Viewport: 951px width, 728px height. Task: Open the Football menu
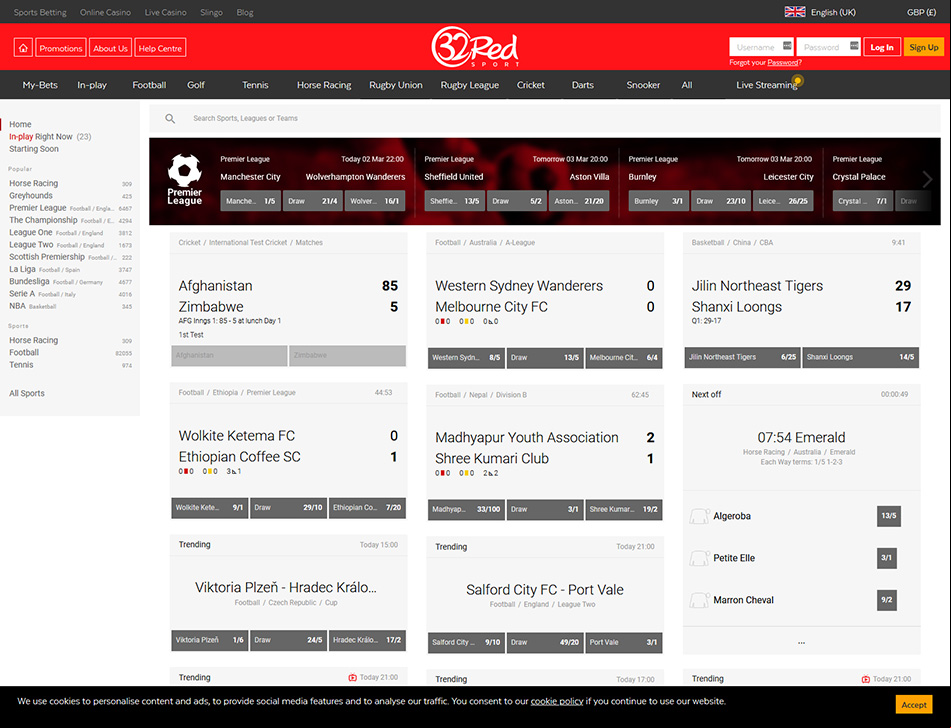[x=149, y=85]
